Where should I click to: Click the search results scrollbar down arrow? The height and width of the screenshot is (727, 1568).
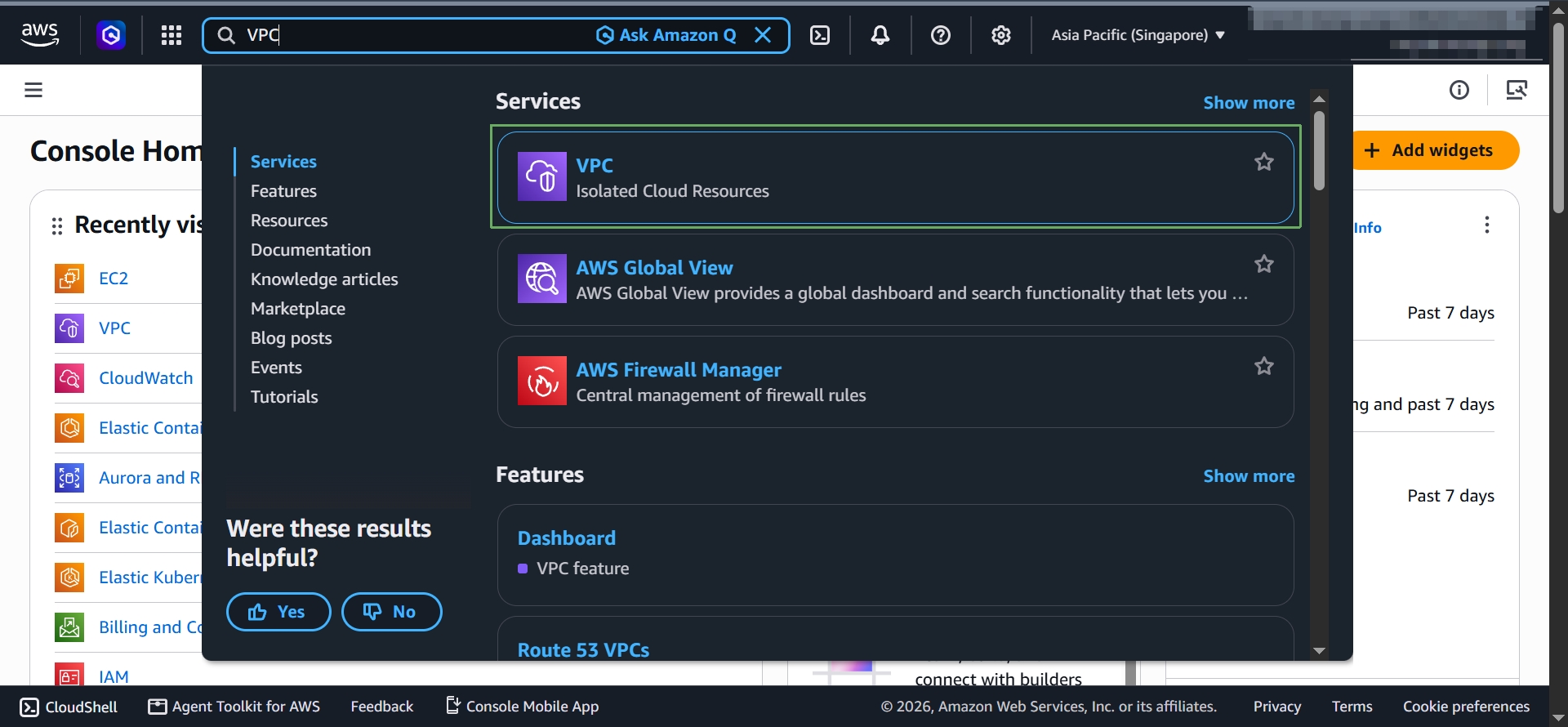pyautogui.click(x=1319, y=651)
